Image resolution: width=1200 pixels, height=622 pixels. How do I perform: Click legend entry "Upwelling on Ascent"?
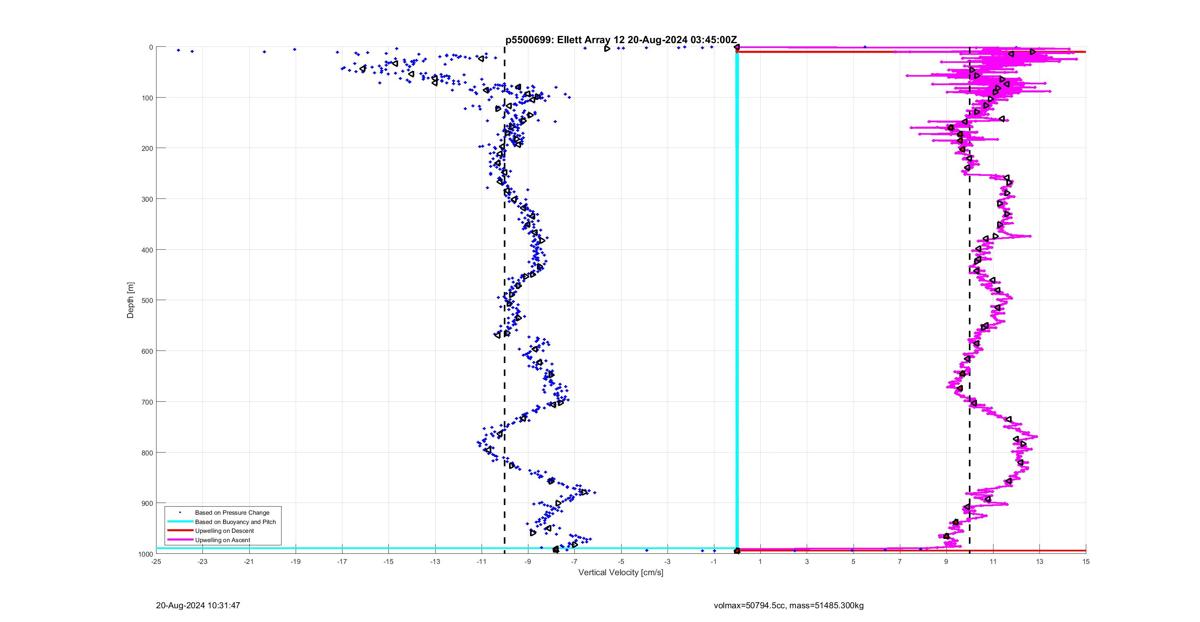point(224,540)
